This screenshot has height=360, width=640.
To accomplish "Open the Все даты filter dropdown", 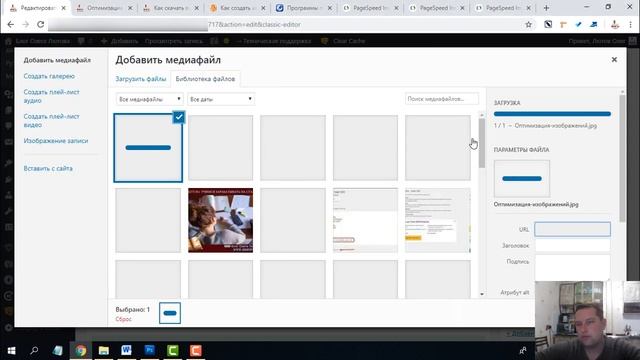I will 221,99.
